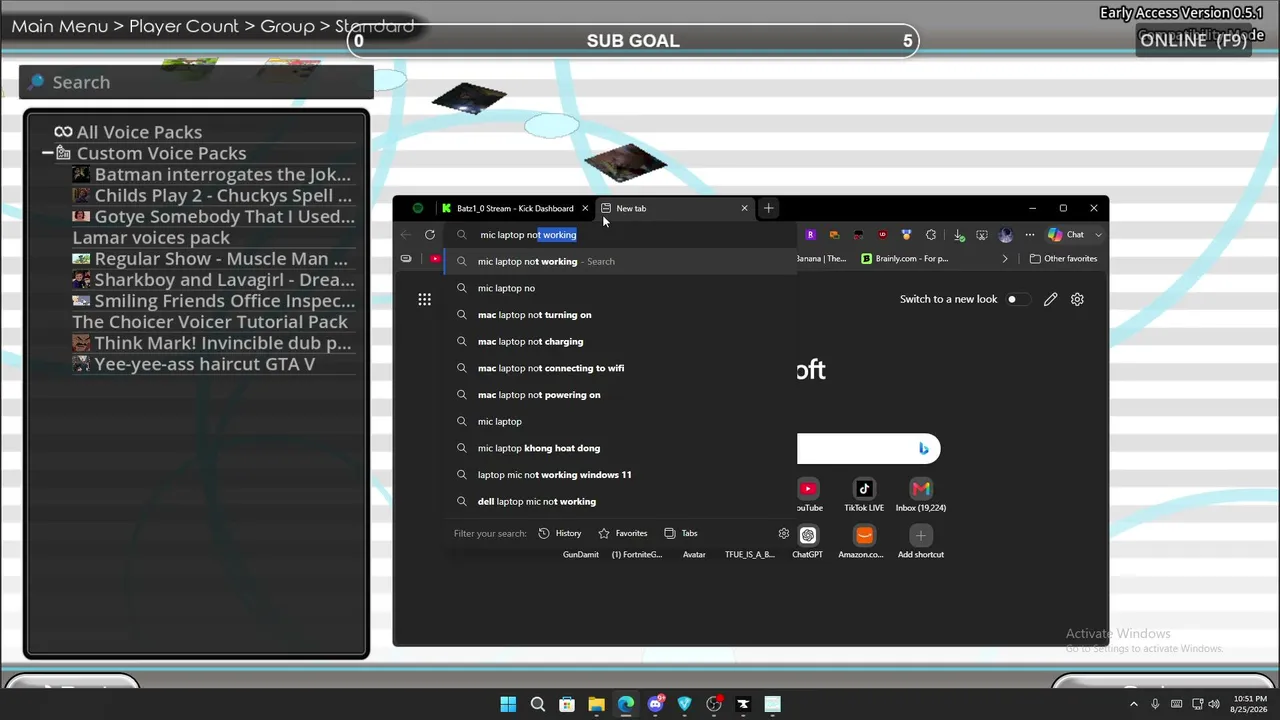
Task: Select Yee-yee-ass haircut GTA V pack
Action: (x=194, y=363)
